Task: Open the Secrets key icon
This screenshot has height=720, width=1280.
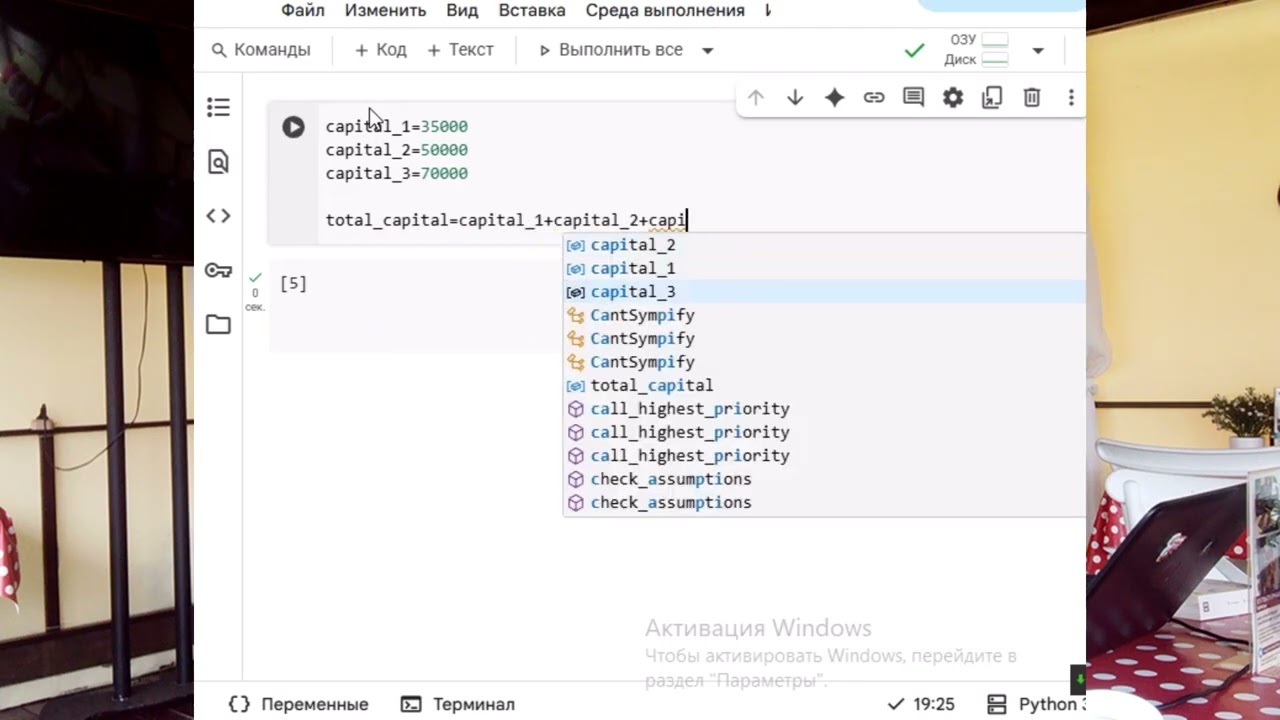Action: pyautogui.click(x=218, y=271)
